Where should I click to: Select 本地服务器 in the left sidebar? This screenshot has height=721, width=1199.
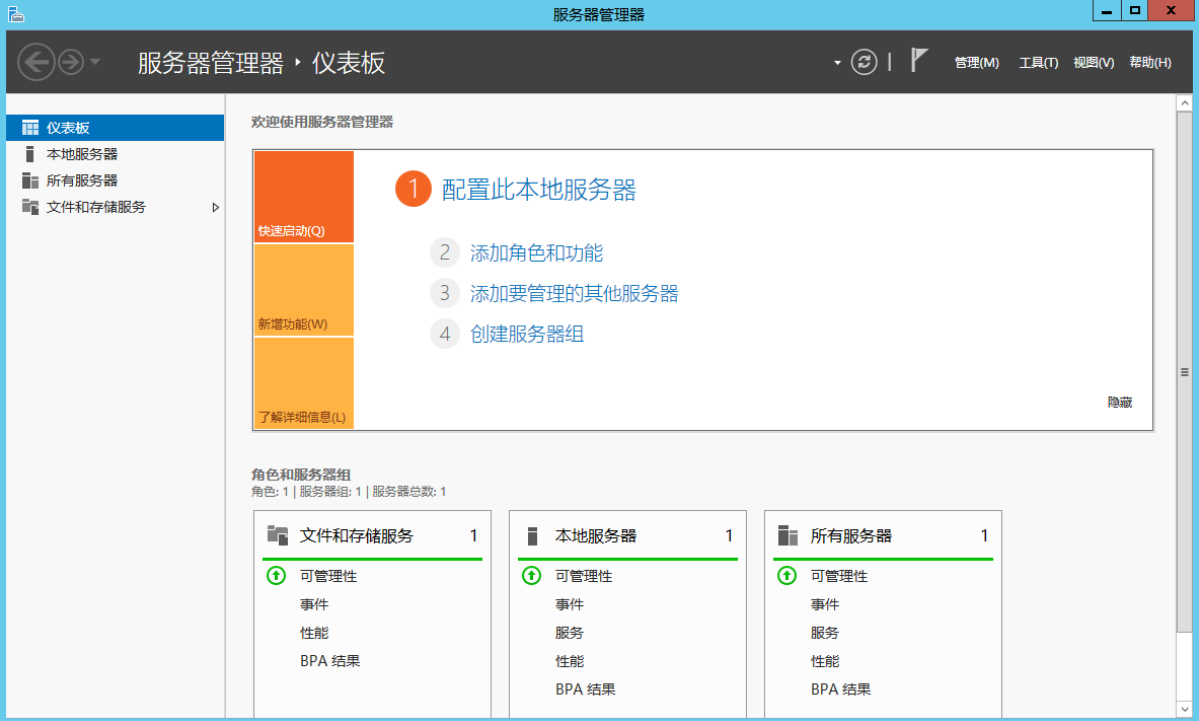[82, 154]
